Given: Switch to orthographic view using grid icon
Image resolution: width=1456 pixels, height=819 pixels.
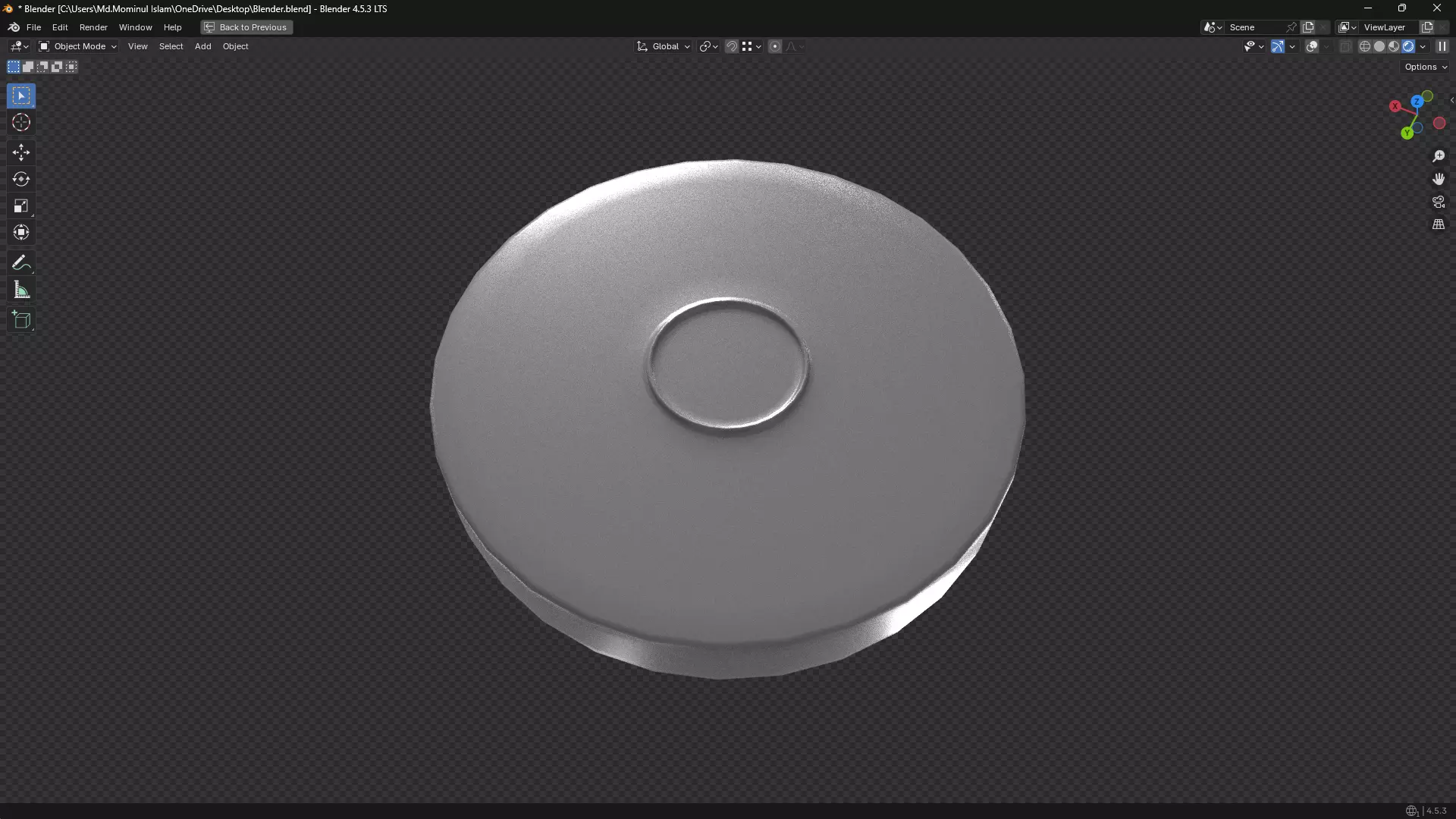Looking at the screenshot, I should click(1439, 224).
